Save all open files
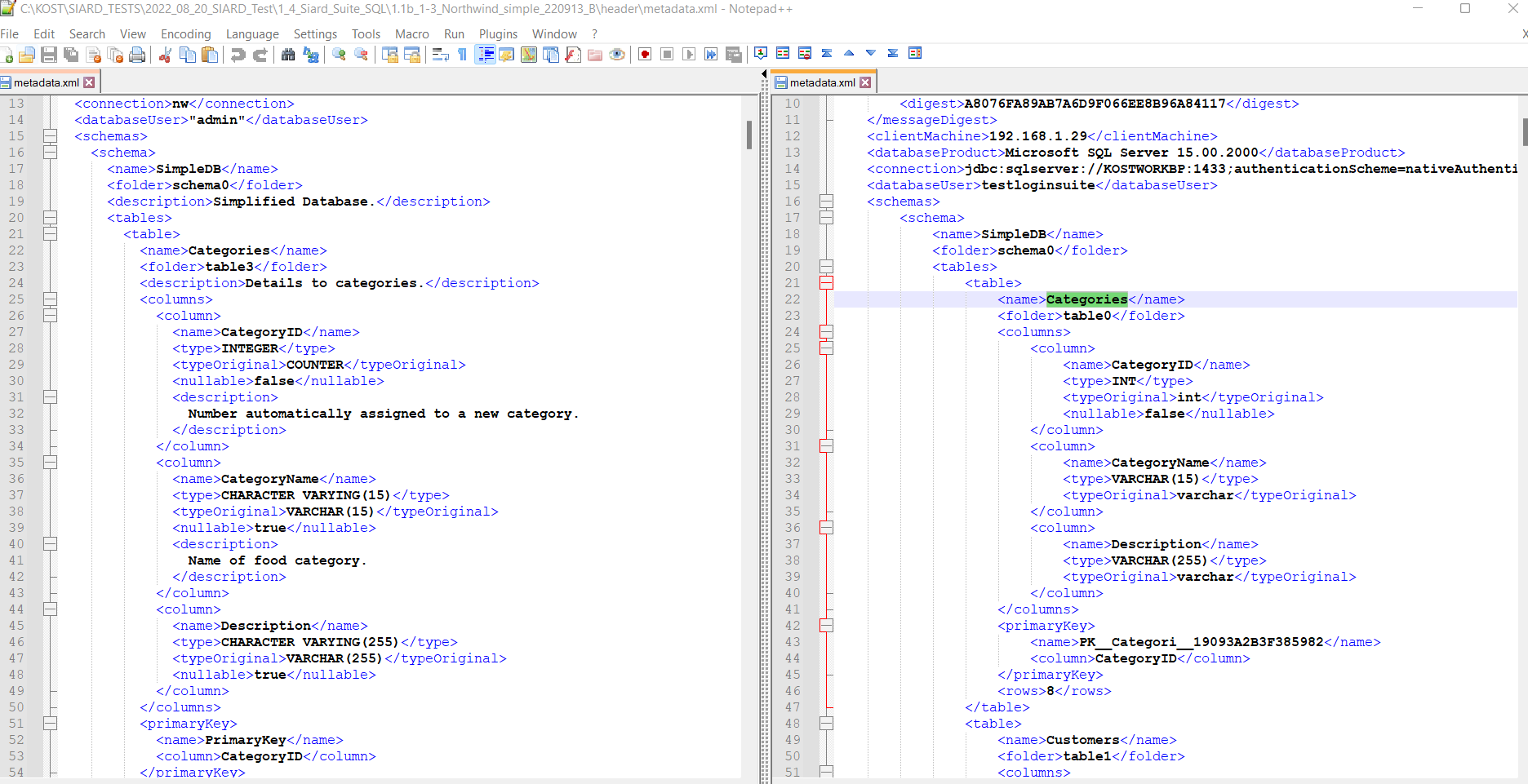The width and height of the screenshot is (1528, 784). coord(70,54)
